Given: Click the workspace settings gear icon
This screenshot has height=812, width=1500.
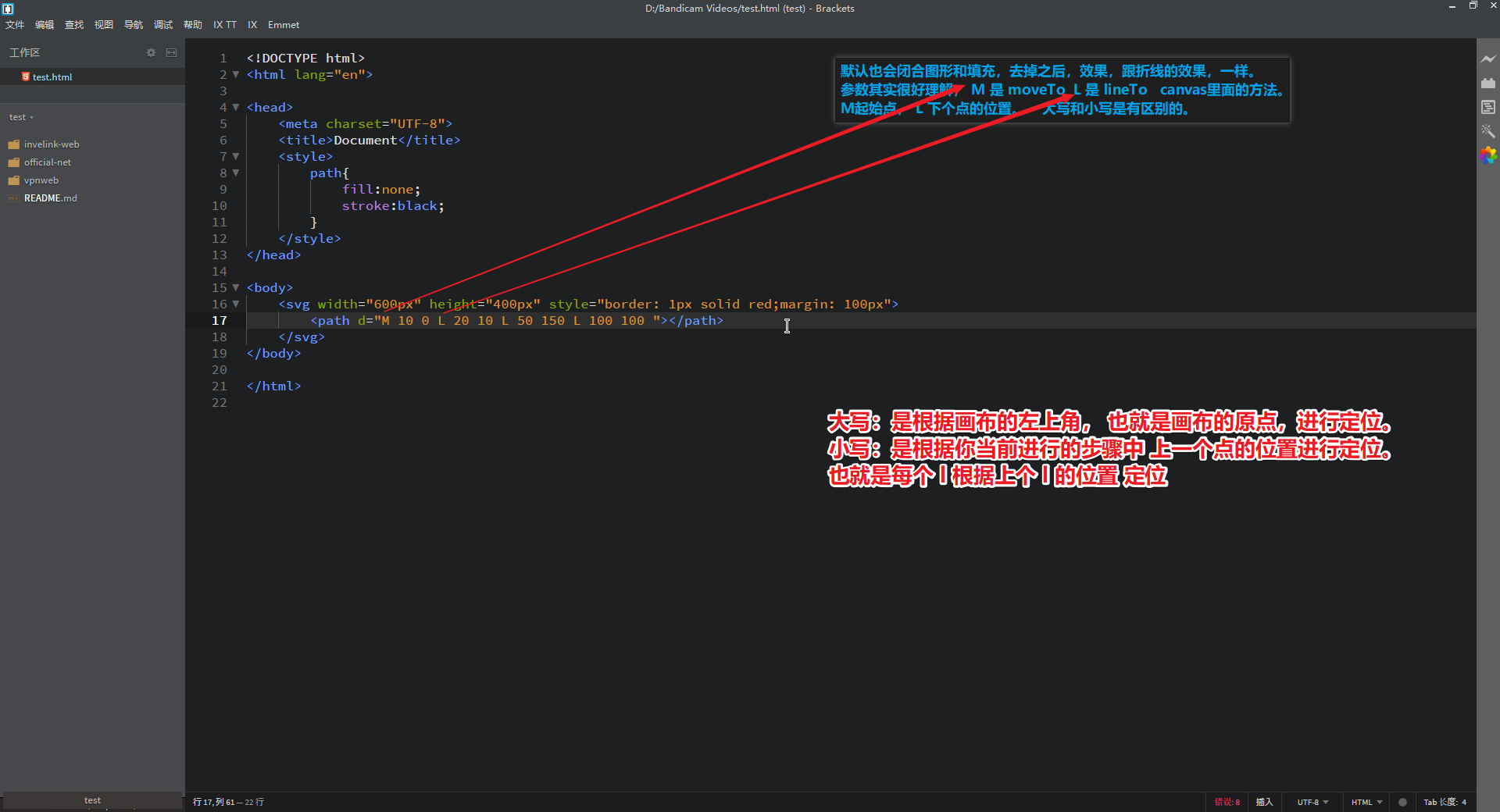Looking at the screenshot, I should click(x=151, y=52).
